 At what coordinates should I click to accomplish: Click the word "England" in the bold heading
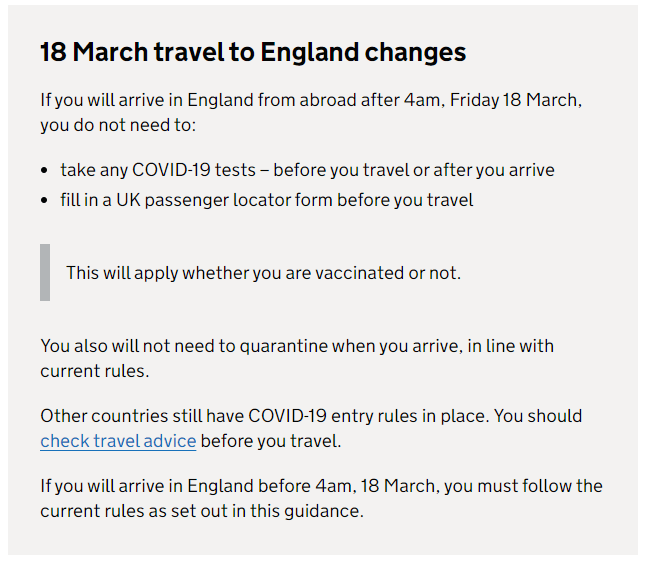click(x=309, y=52)
